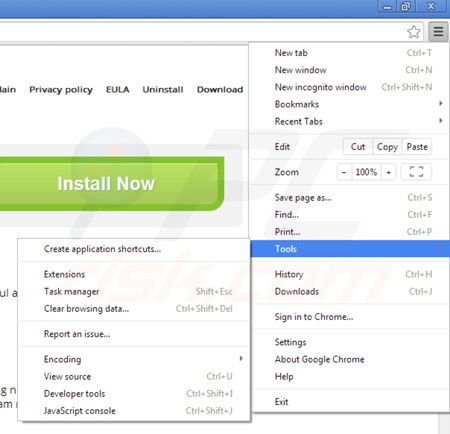Expand the Encoding submenu arrow
This screenshot has height=434, width=450.
click(x=241, y=359)
